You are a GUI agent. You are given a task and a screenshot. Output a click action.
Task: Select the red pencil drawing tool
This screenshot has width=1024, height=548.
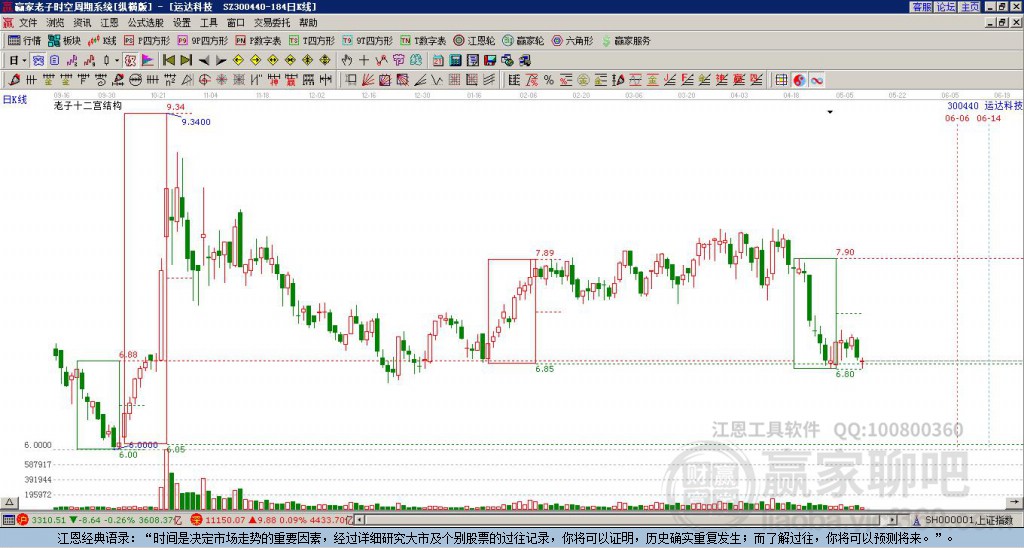pos(14,80)
